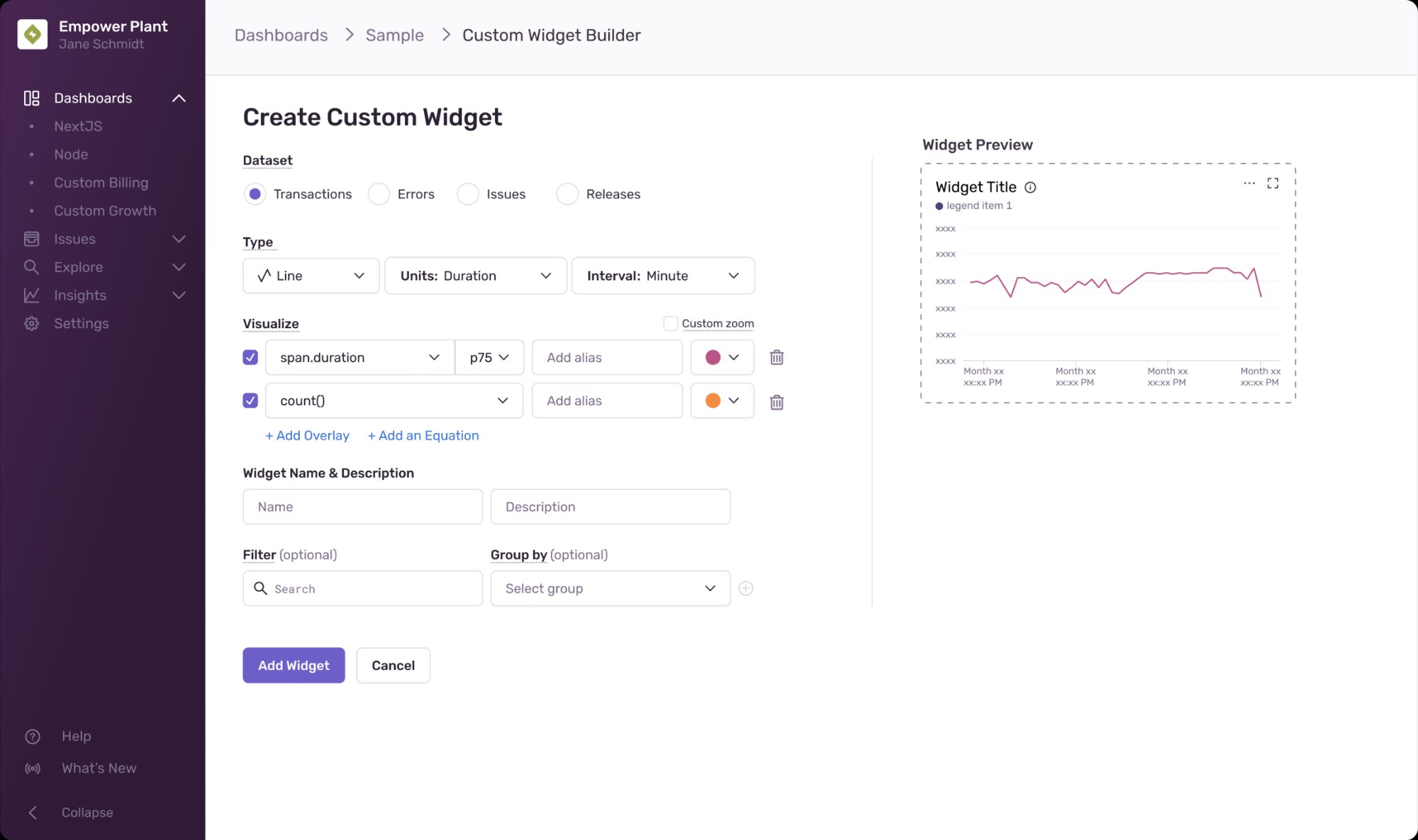The height and width of the screenshot is (840, 1418).
Task: Expand the Insights sidebar section
Action: [179, 296]
